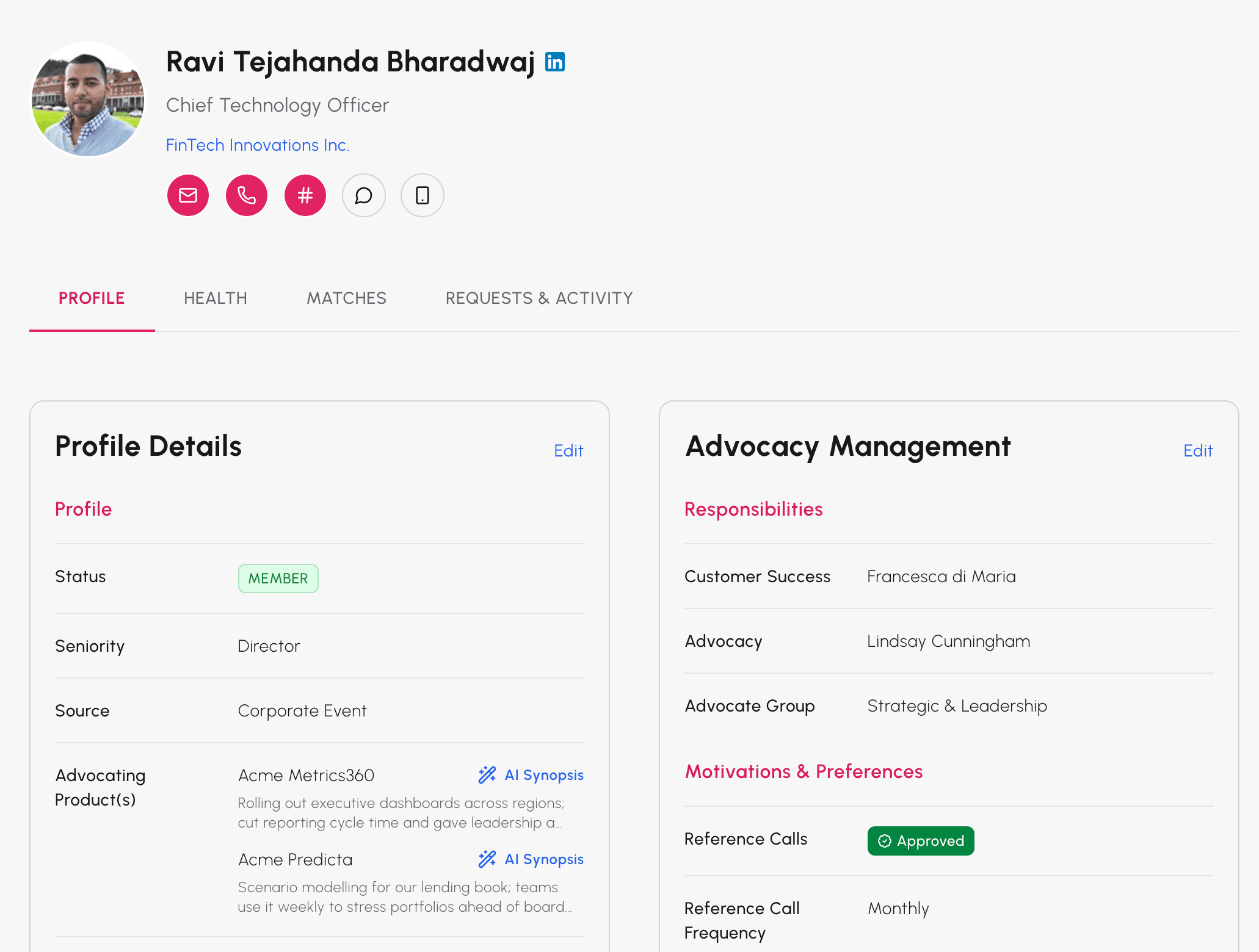Click the MEMBER status badge
The image size is (1259, 952).
click(x=278, y=578)
